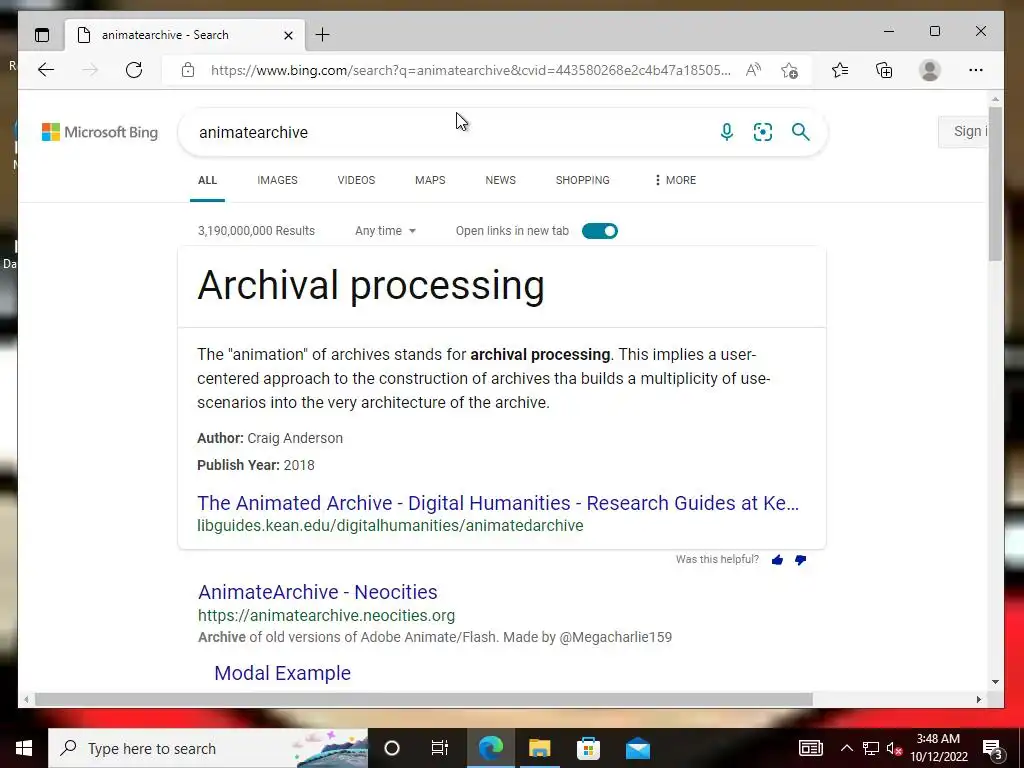Screen dimensions: 1024x768
Task: Click the scroll right arrow
Action: point(978,699)
